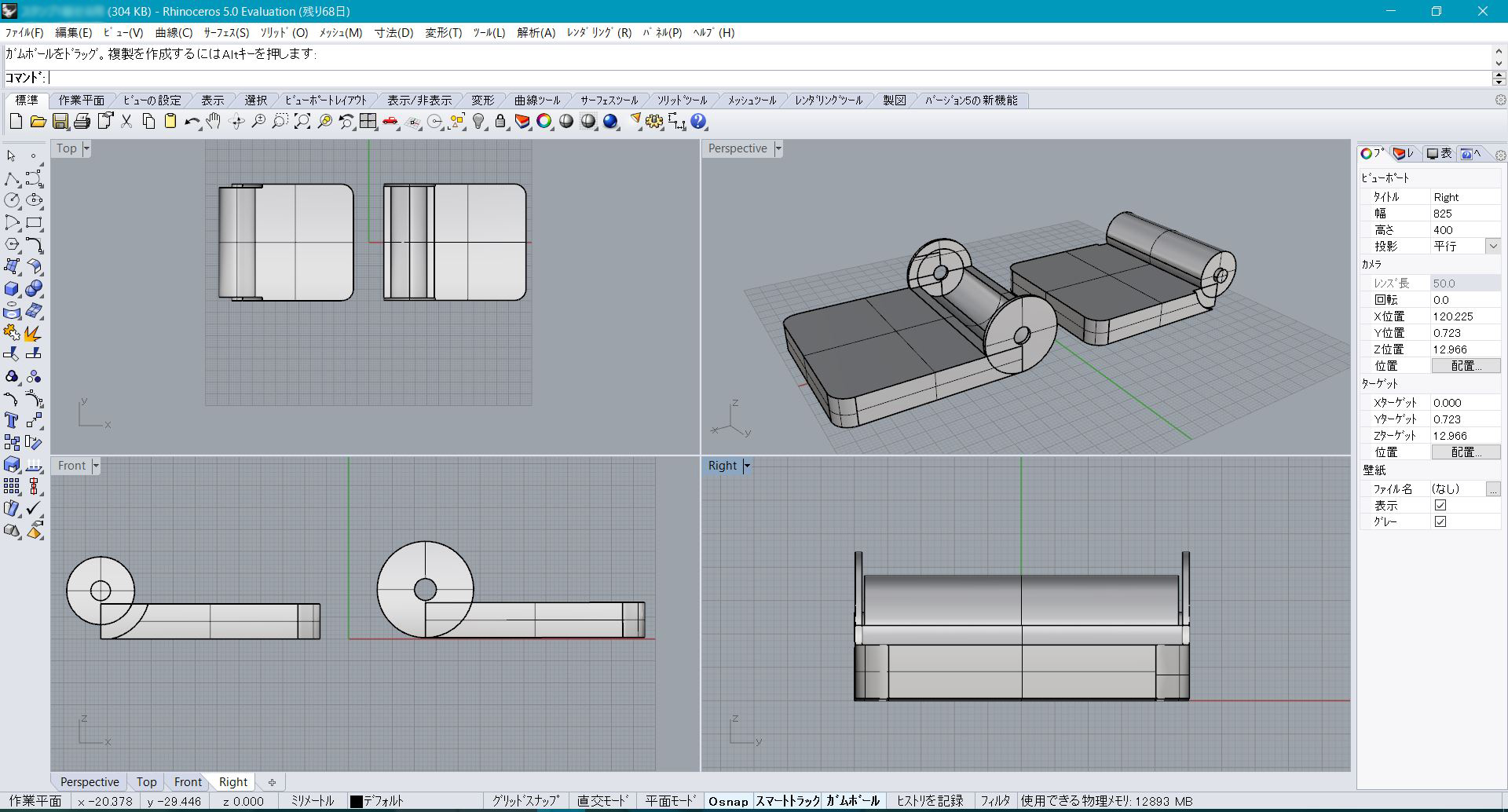This screenshot has height=812, width=1508.
Task: Open a file with folder icon
Action: pos(38,122)
